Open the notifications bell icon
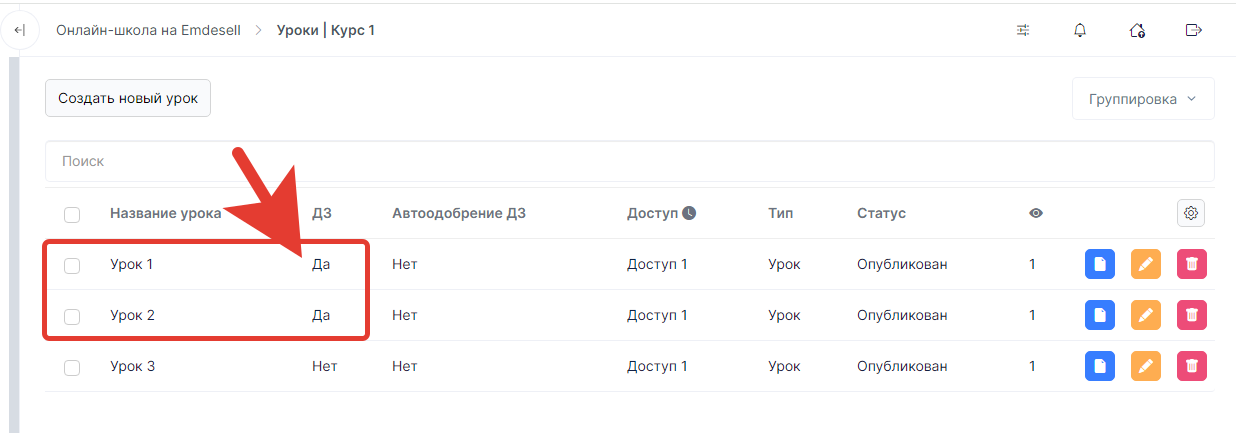This screenshot has width=1236, height=433. pos(1080,31)
